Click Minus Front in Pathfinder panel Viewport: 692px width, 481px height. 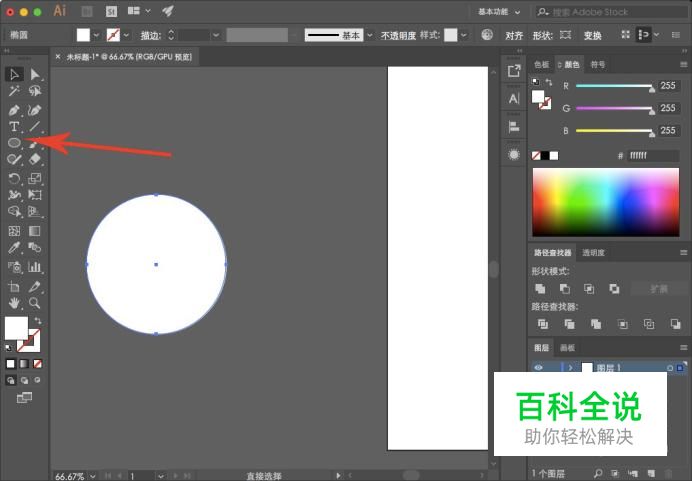point(564,289)
